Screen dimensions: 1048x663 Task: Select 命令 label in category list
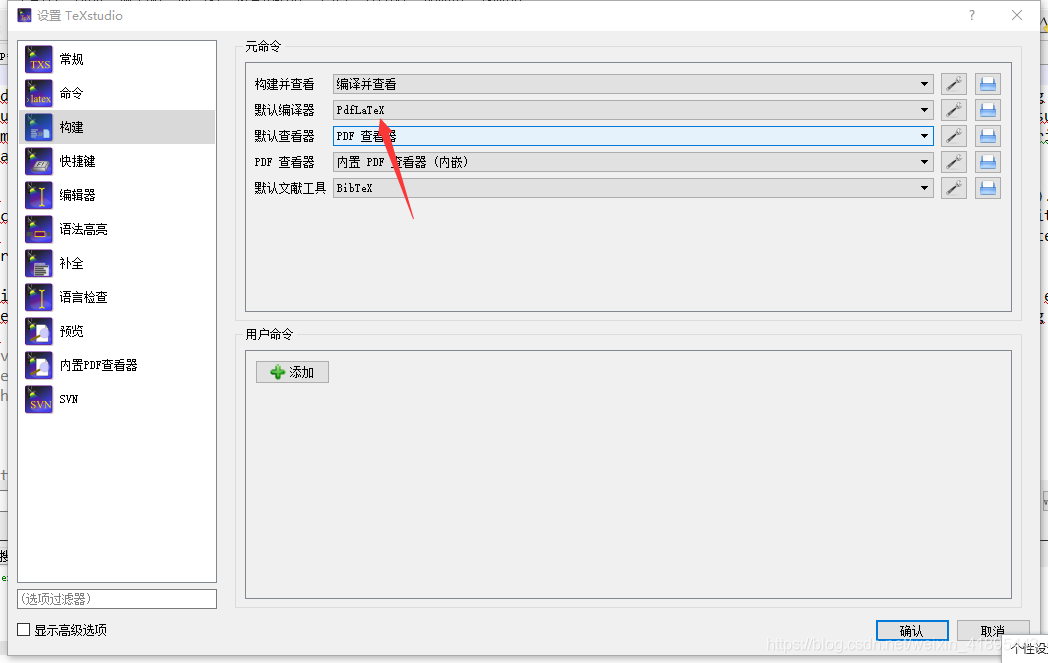point(72,94)
